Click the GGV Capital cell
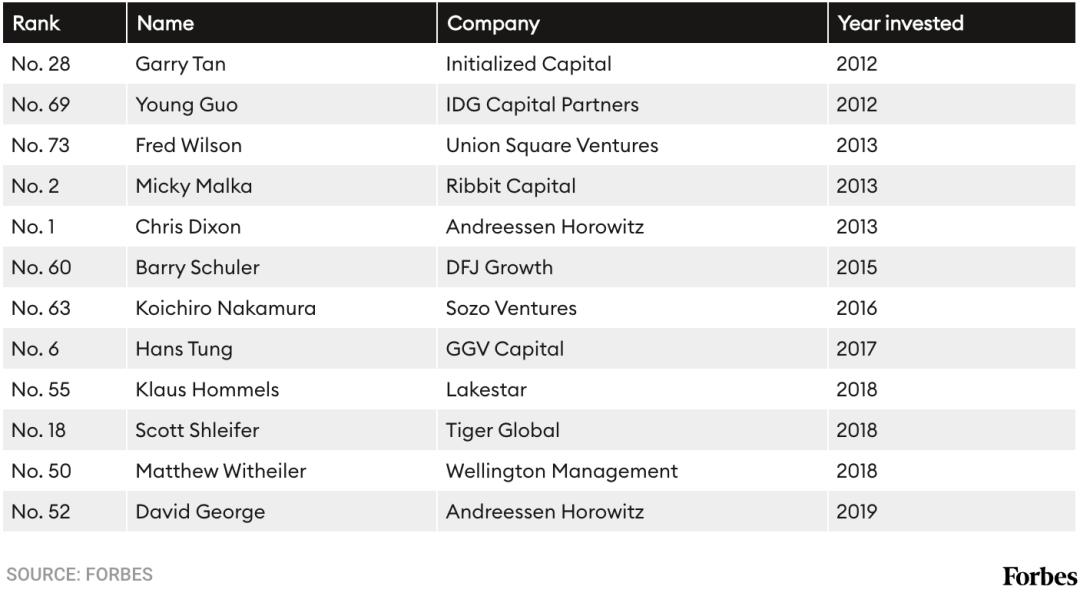 (x=504, y=350)
